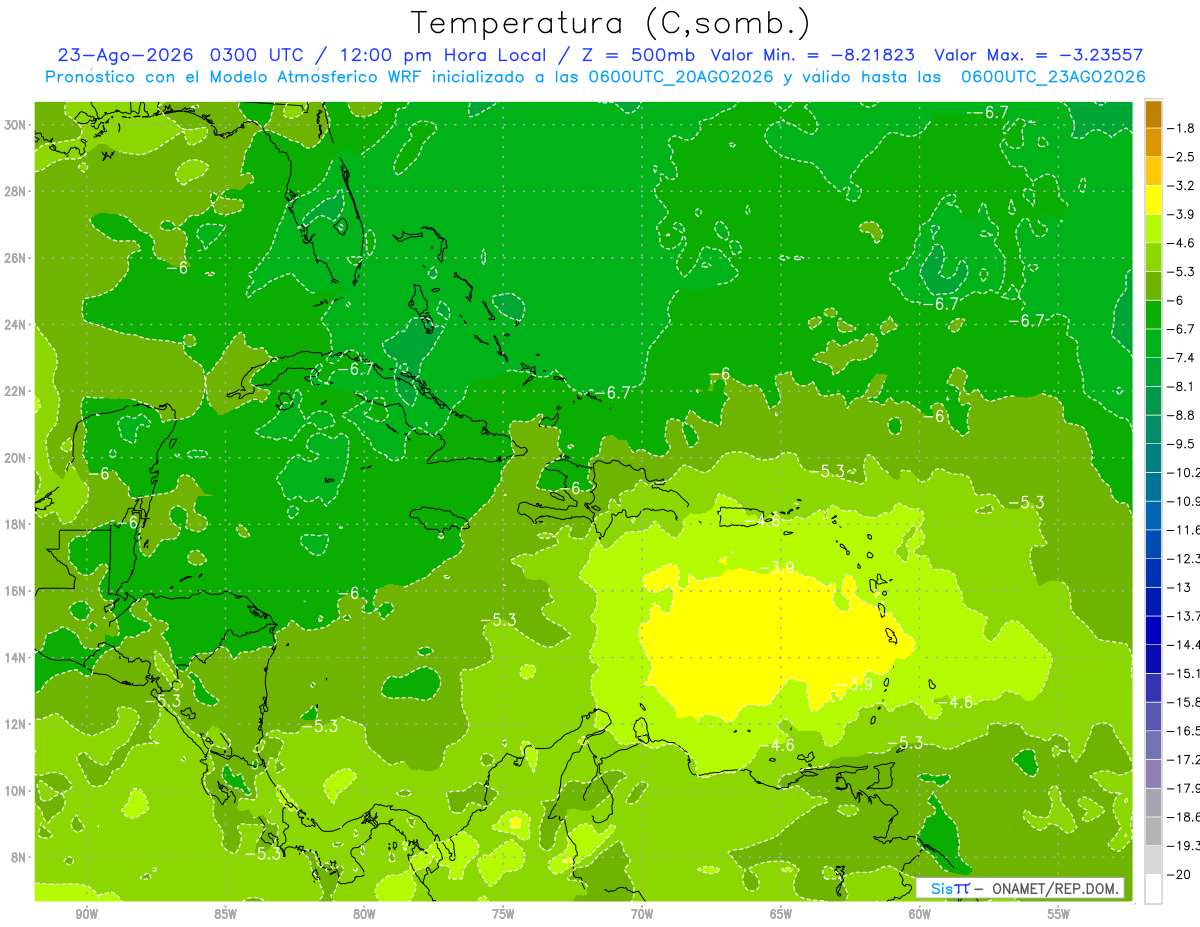Screen dimensions: 1200x927
Task: Click the '-9.5' colorbar label
Action: (1181, 444)
